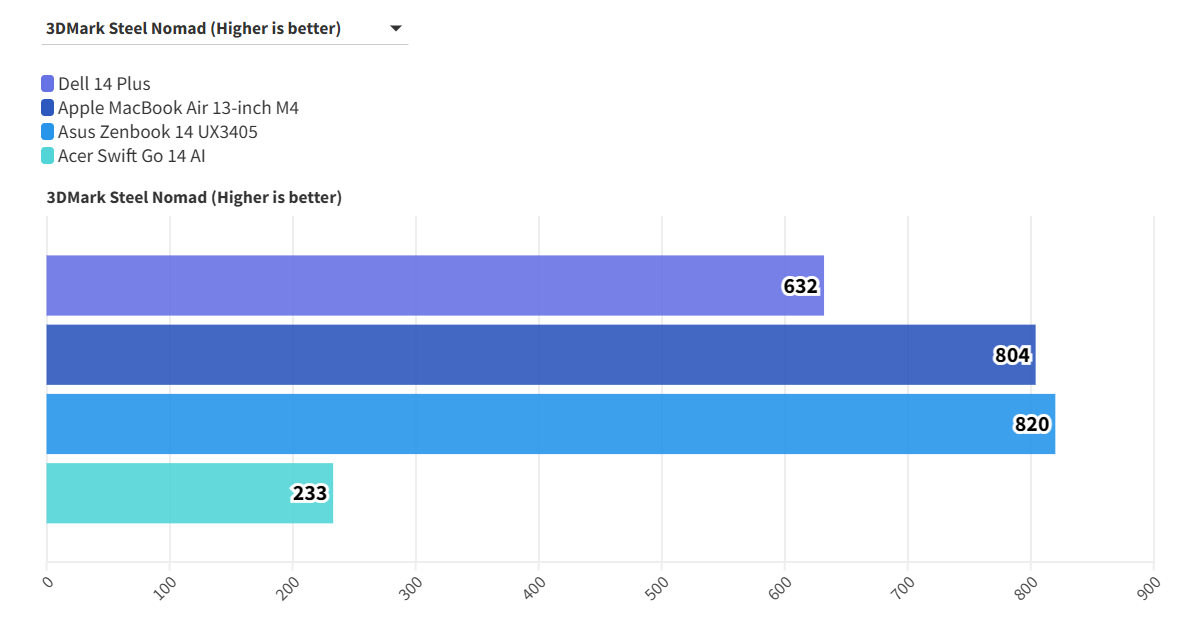Toggle the Dell 14 Plus series label
Viewport: 1201px width, 619px height.
(104, 84)
